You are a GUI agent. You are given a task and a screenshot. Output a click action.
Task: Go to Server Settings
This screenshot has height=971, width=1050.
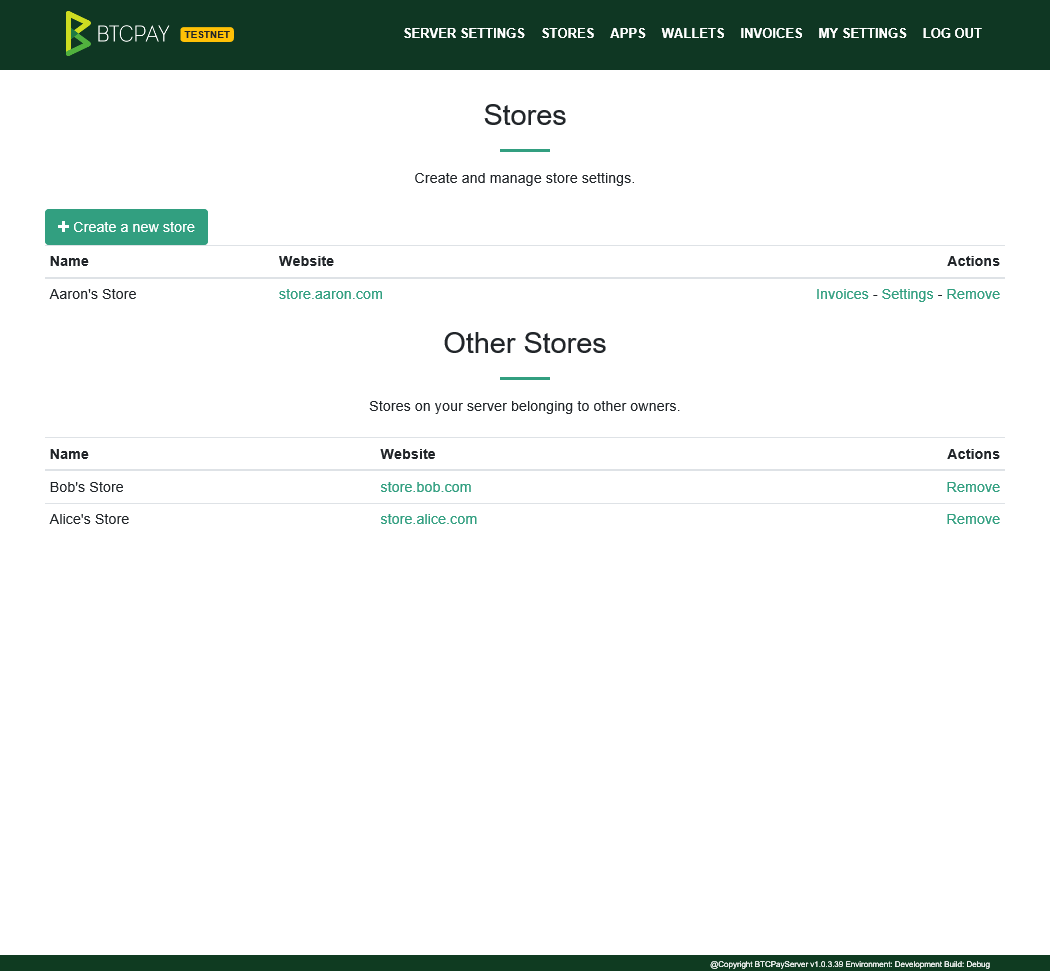click(463, 33)
